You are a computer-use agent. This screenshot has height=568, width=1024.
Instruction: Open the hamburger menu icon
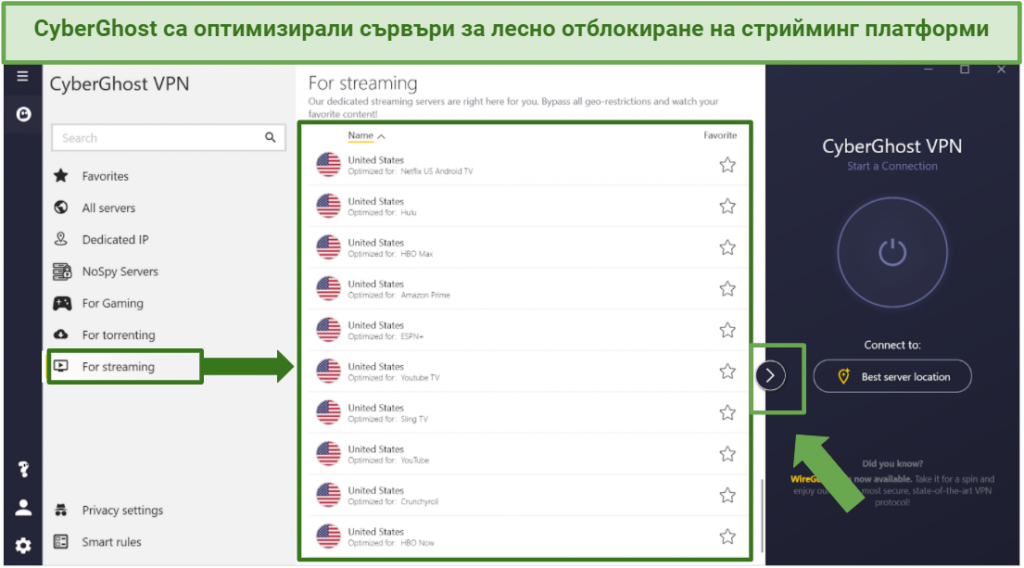[22, 76]
